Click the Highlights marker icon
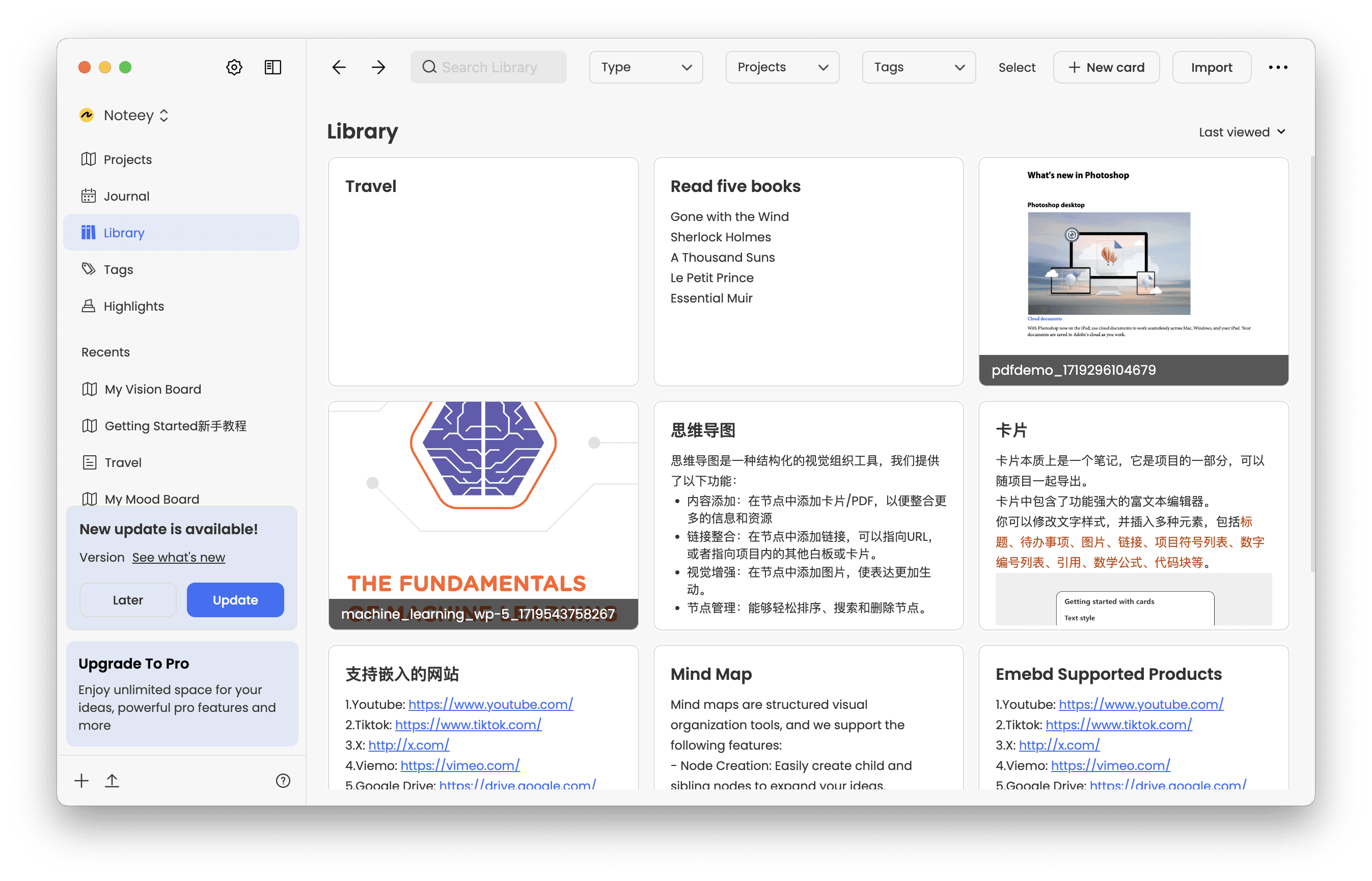 point(89,306)
